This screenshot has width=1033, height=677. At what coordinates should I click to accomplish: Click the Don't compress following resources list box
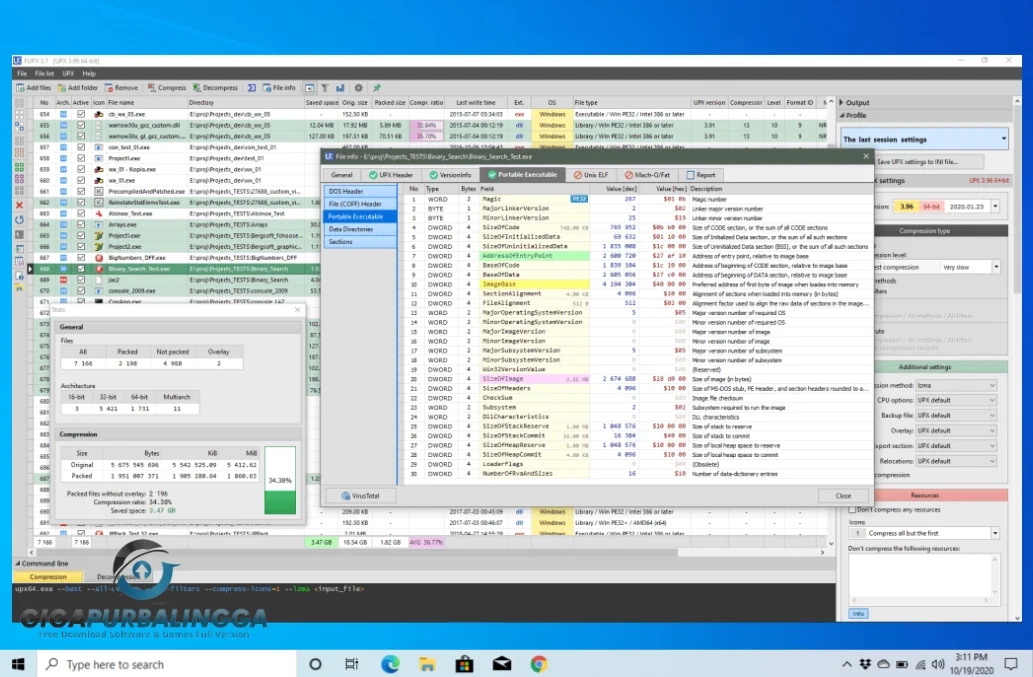pyautogui.click(x=924, y=578)
